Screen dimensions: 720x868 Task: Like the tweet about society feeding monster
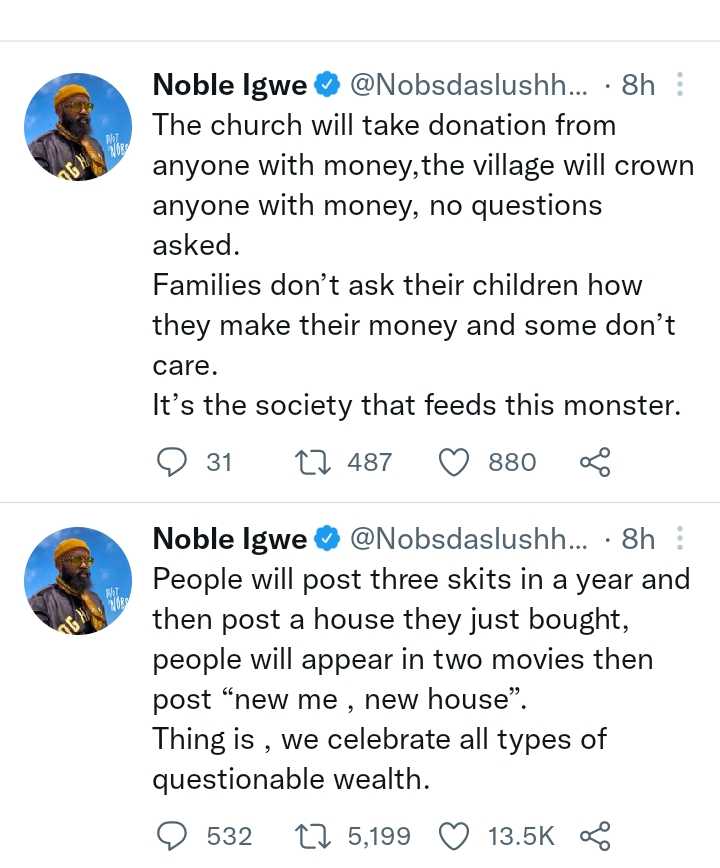point(456,462)
